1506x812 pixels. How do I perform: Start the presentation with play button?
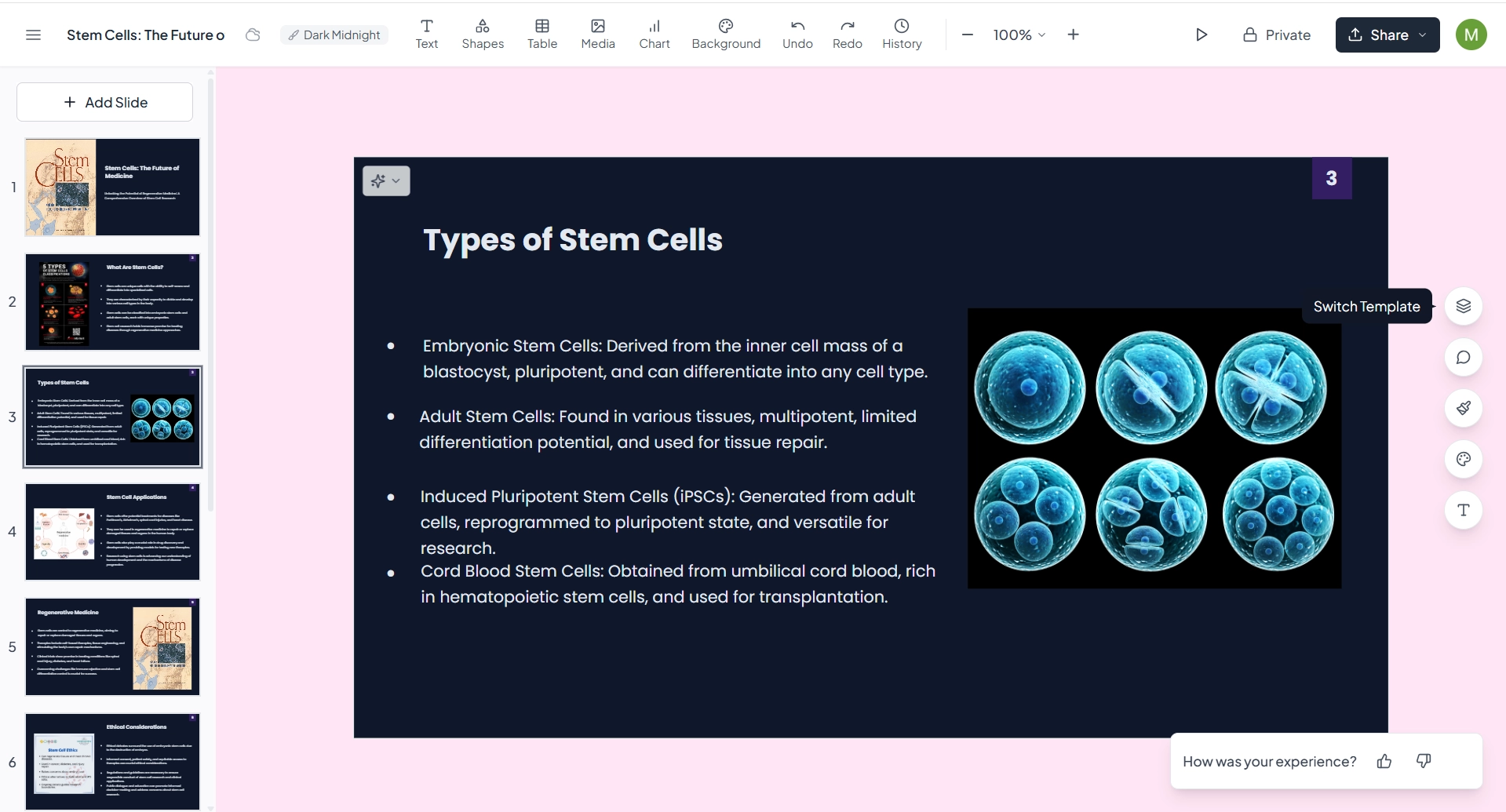click(x=1201, y=35)
